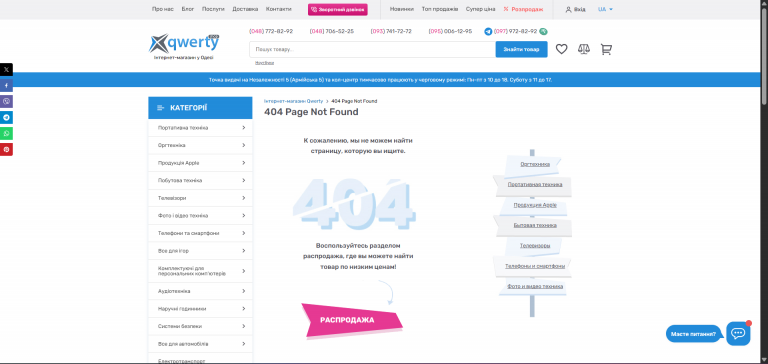Click Вхід login link

(x=579, y=9)
